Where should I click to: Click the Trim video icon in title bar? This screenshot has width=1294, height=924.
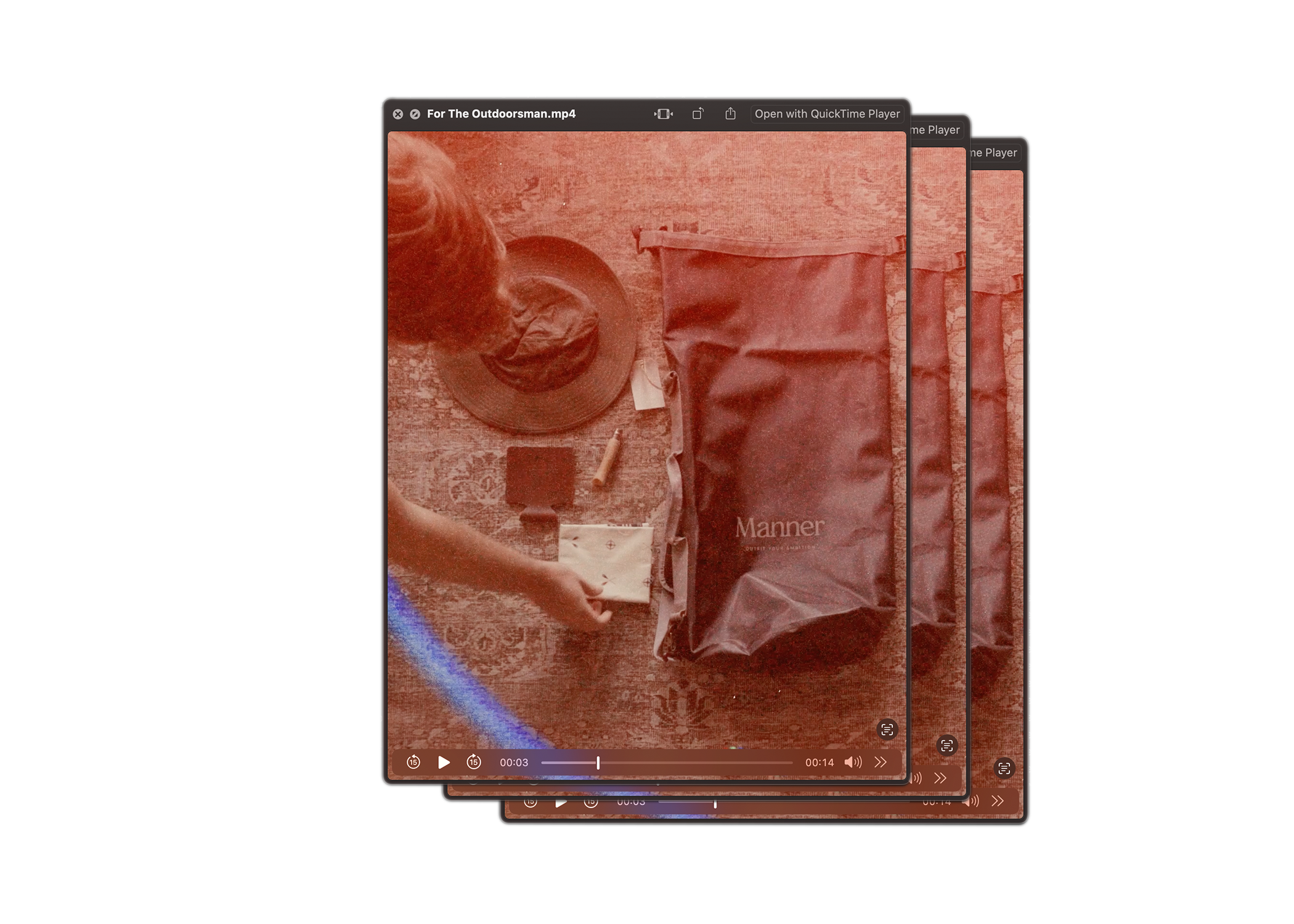point(663,114)
